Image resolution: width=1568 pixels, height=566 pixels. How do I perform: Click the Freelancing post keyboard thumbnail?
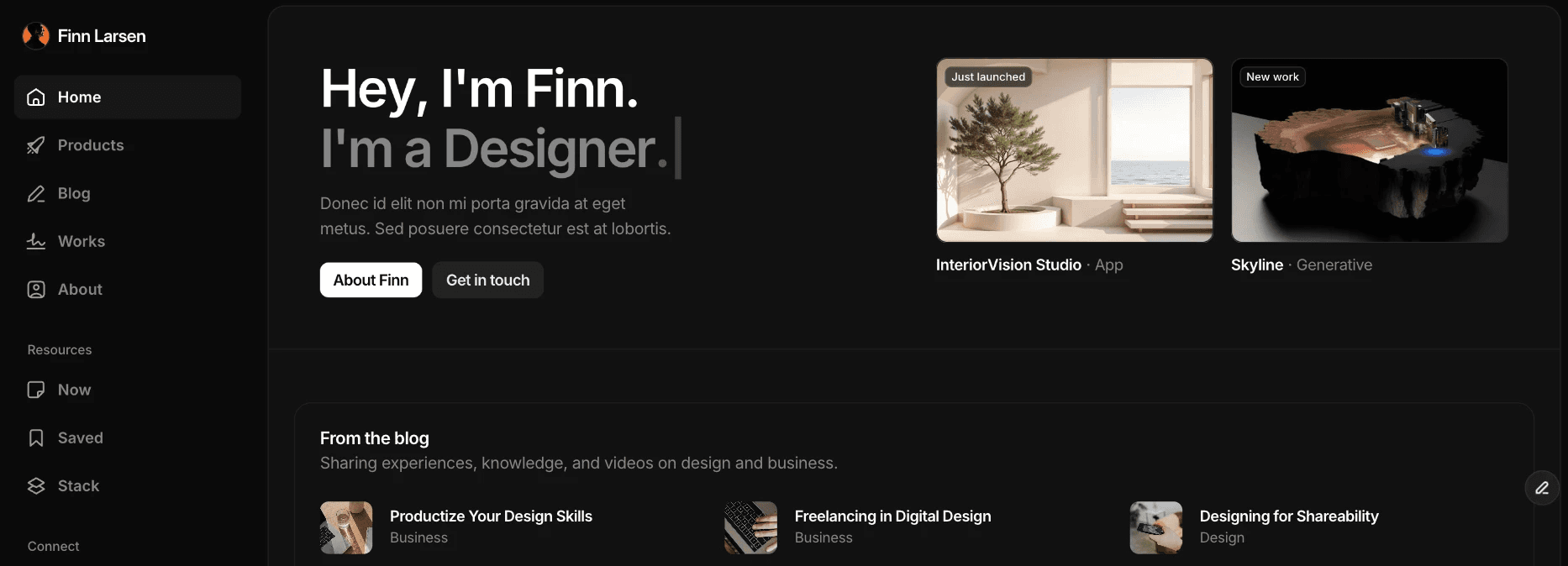click(751, 527)
